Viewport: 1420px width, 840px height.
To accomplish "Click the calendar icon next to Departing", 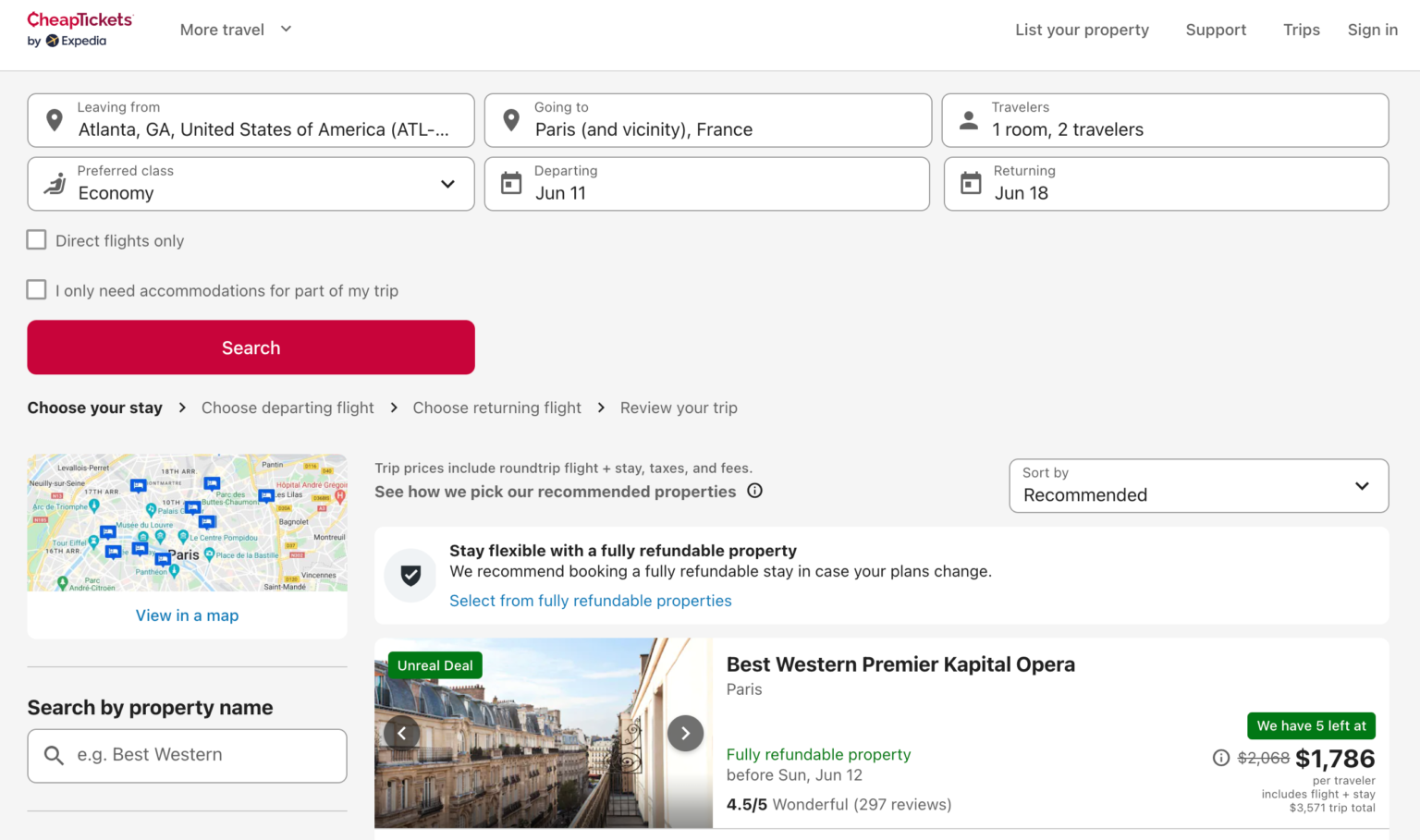I will [513, 183].
